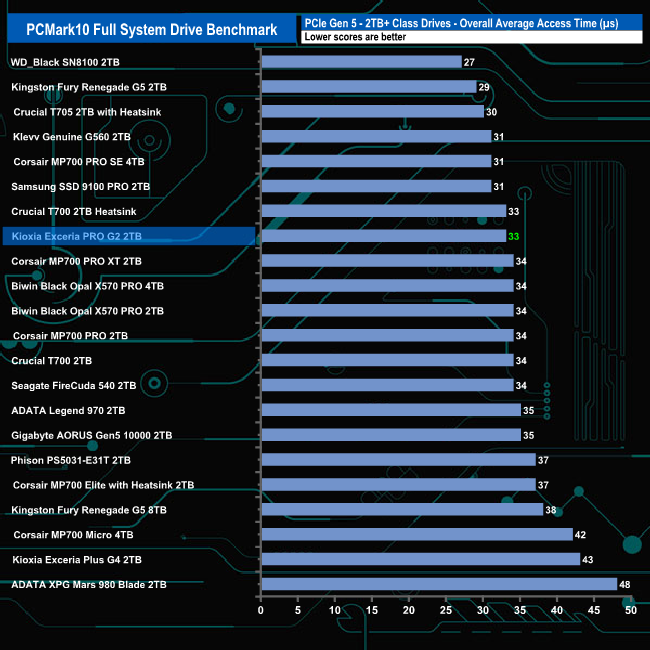Click the '45' axis tick label
Screen dimensions: 650x650
pyautogui.click(x=594, y=610)
